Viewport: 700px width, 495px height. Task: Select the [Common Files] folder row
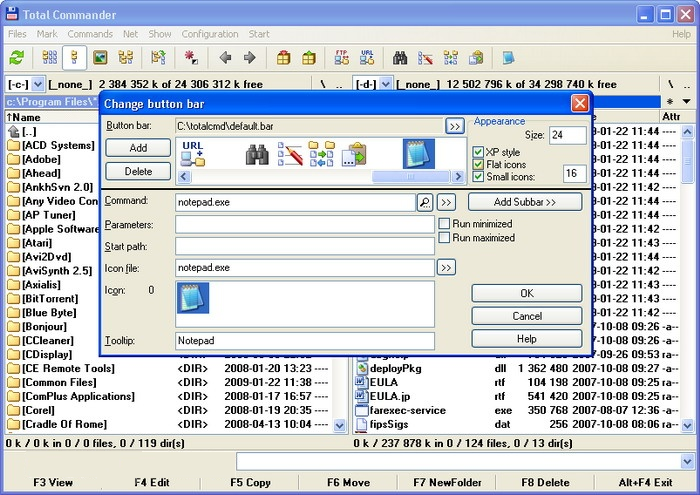(x=169, y=383)
